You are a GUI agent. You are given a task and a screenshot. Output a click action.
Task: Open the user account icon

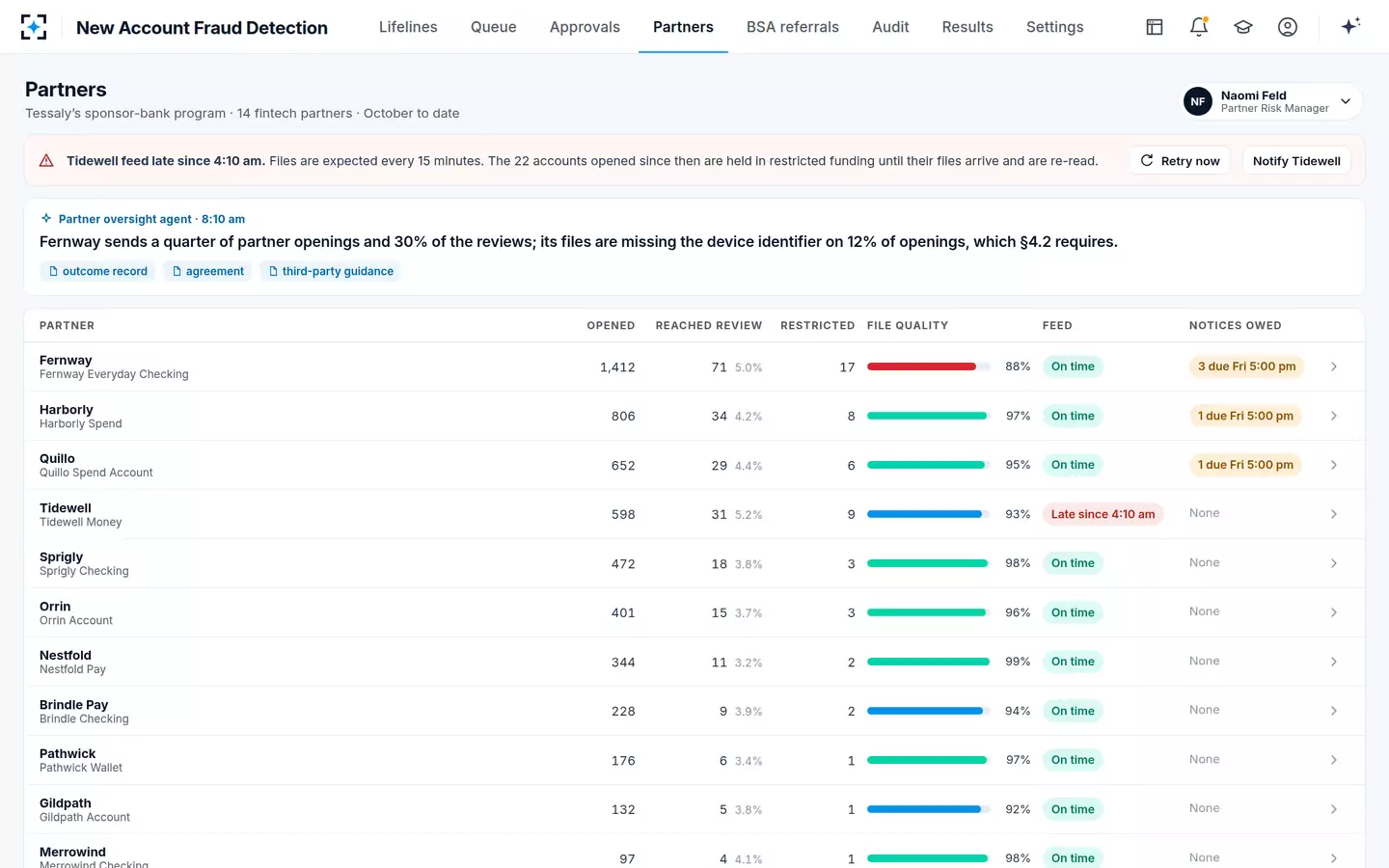pos(1288,27)
